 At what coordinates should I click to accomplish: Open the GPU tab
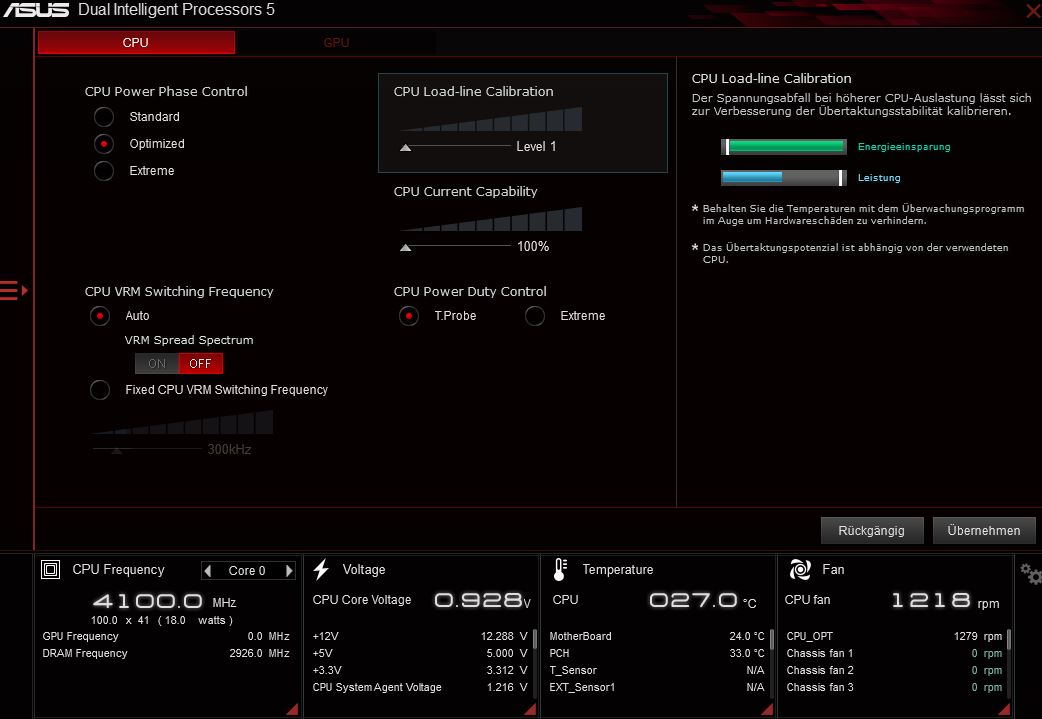[336, 43]
